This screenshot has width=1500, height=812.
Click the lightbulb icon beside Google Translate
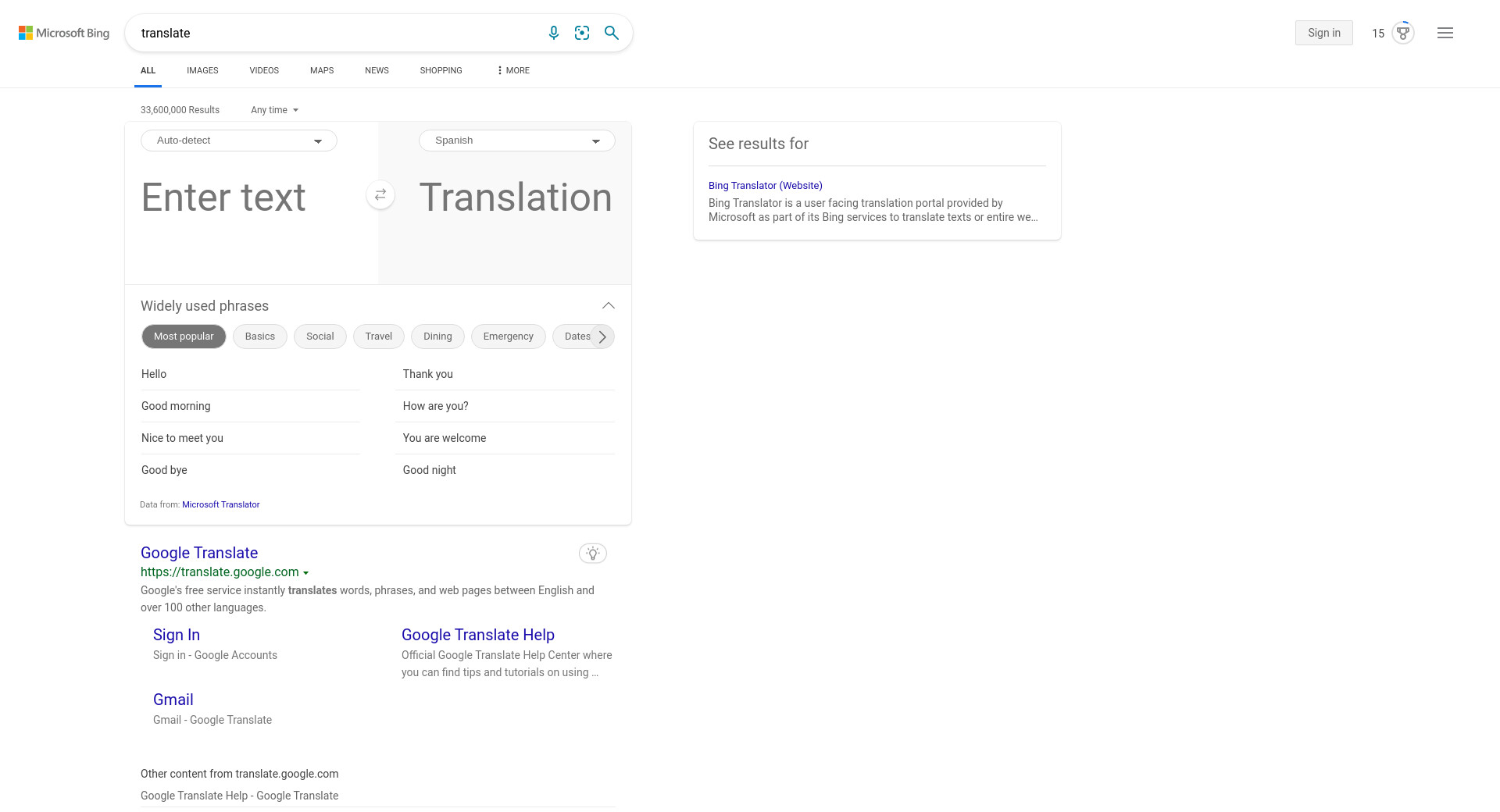[x=593, y=554]
